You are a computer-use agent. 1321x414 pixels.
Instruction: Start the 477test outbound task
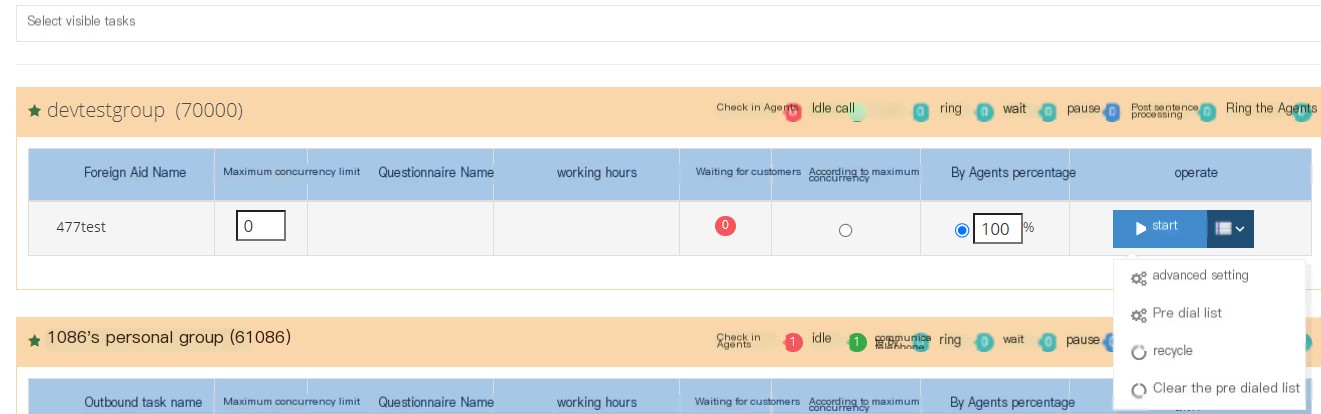(x=1159, y=229)
